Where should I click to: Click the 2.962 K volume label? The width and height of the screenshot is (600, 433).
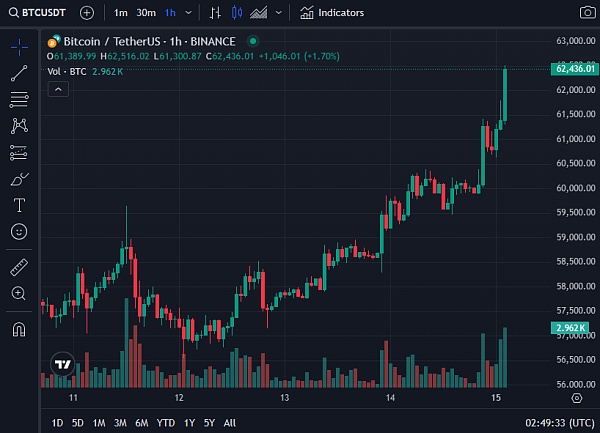[x=570, y=328]
